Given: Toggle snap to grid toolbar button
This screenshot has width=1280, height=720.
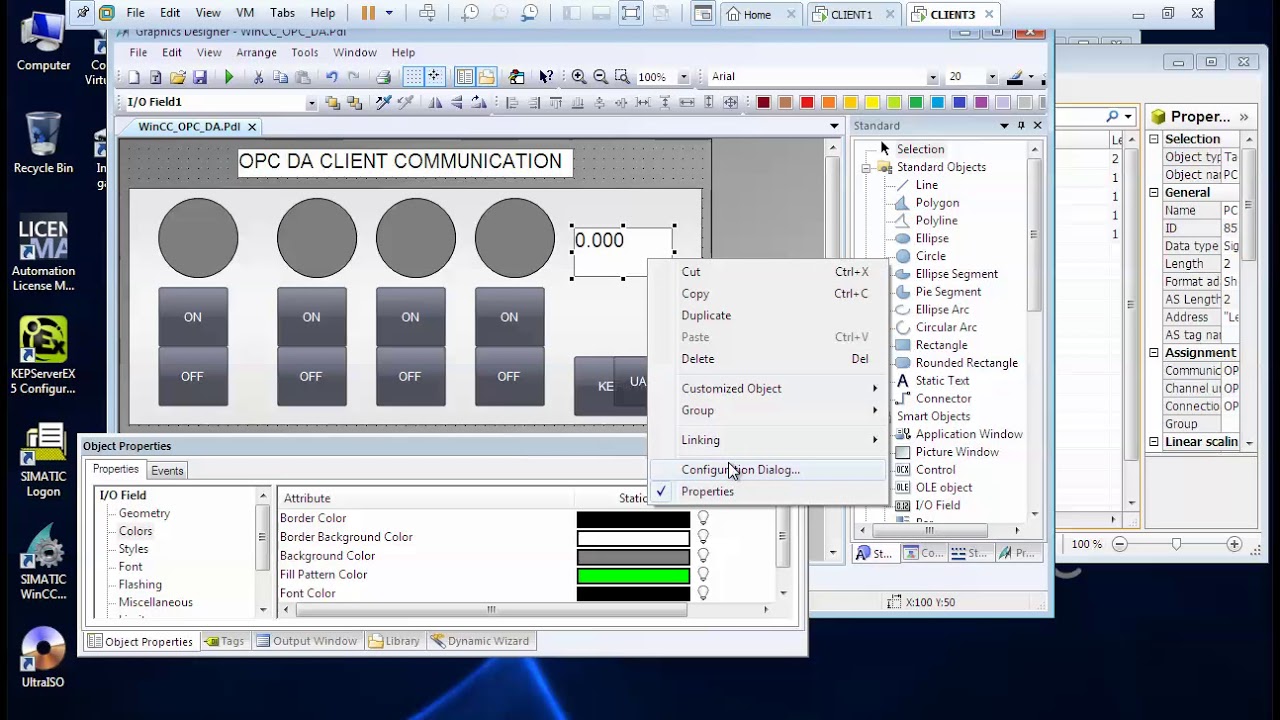Looking at the screenshot, I should click(435, 77).
